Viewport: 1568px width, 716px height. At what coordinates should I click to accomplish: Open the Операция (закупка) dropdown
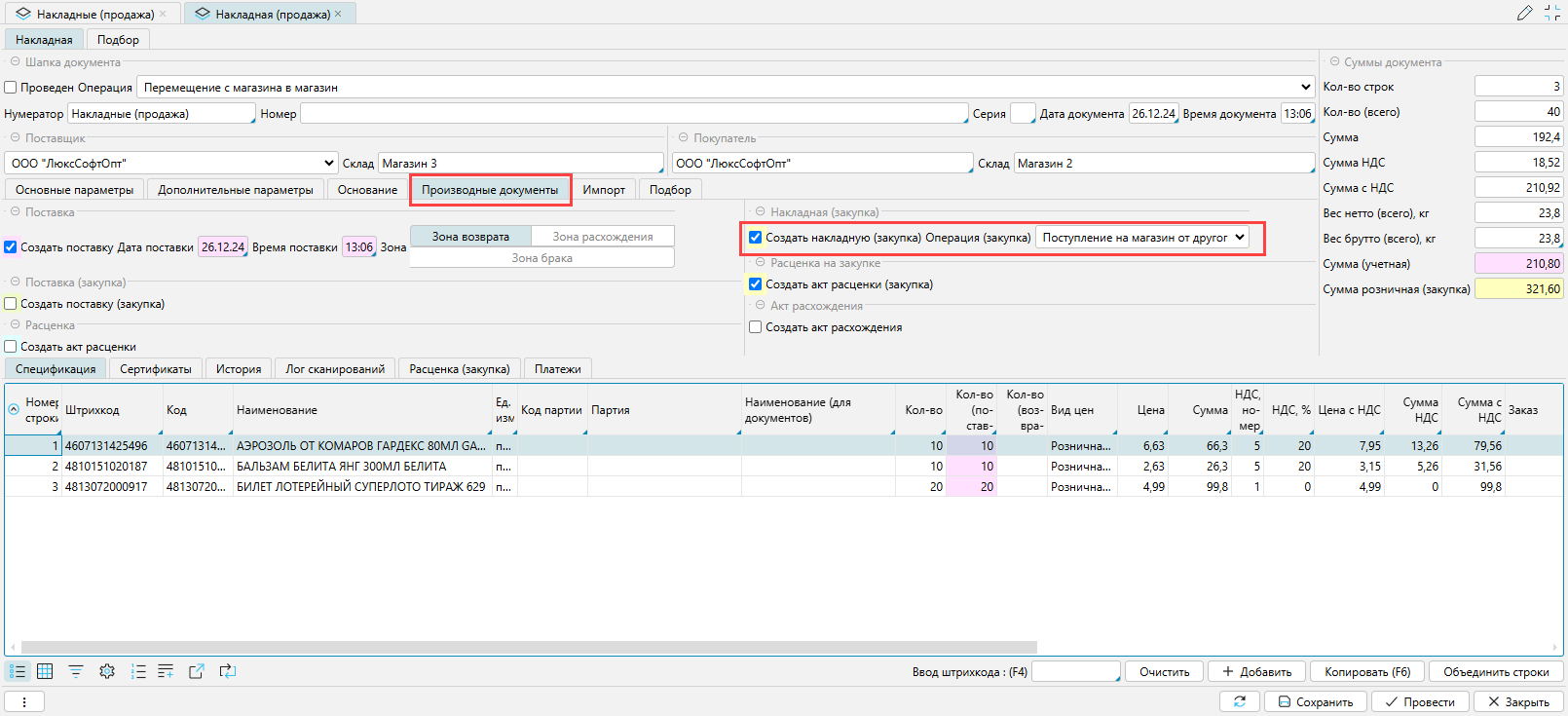click(1239, 238)
